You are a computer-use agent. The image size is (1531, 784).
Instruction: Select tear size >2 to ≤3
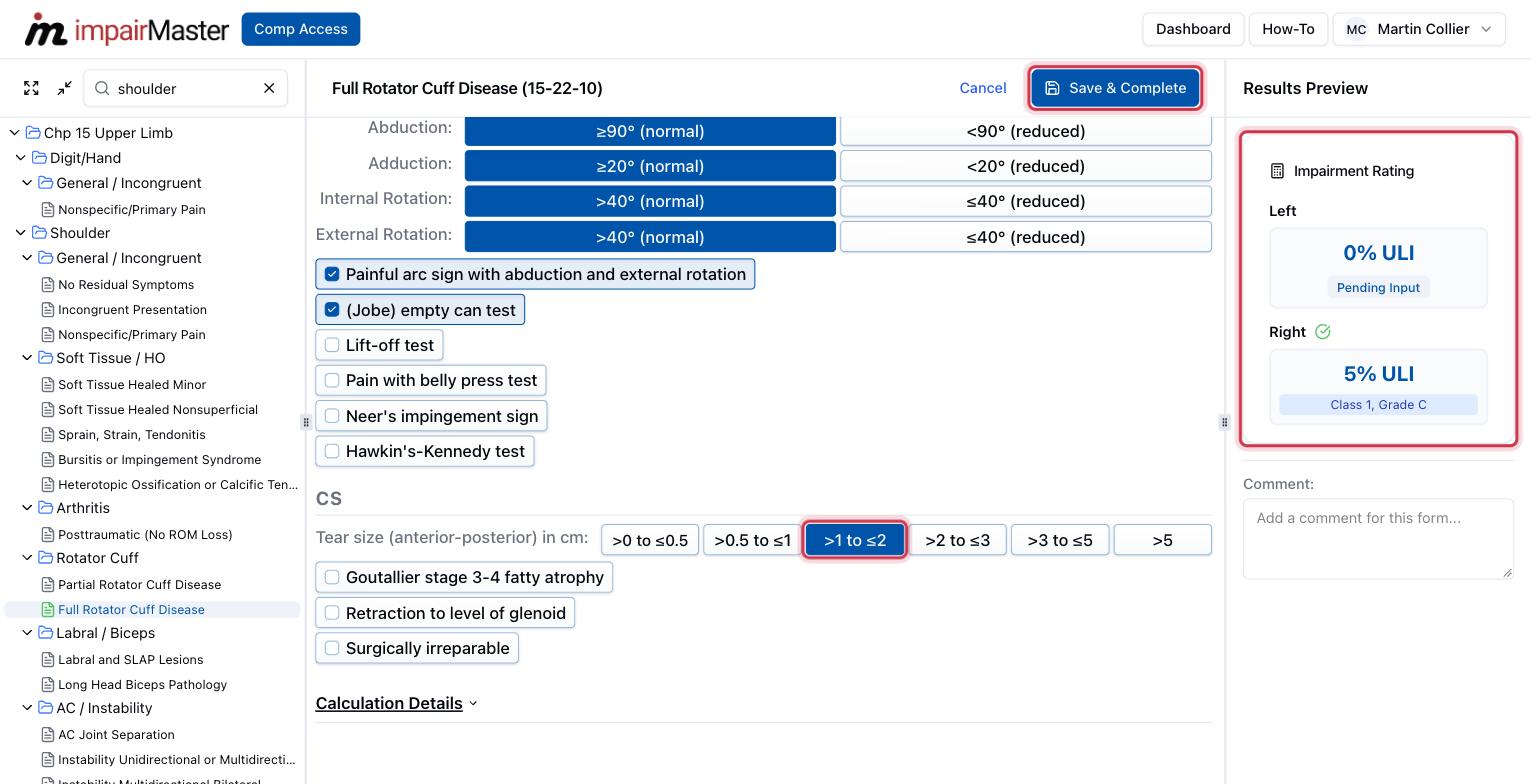click(957, 540)
